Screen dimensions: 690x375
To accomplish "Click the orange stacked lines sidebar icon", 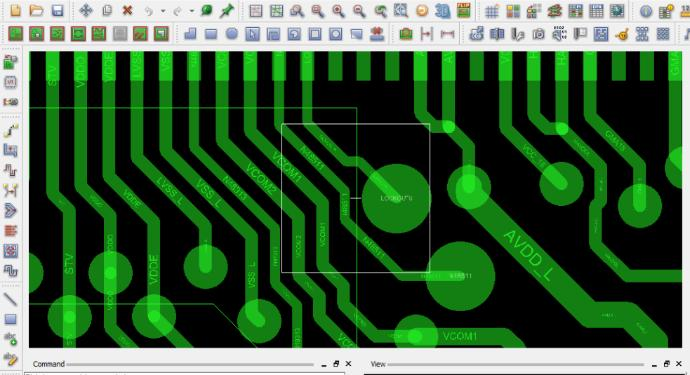I will (11, 231).
